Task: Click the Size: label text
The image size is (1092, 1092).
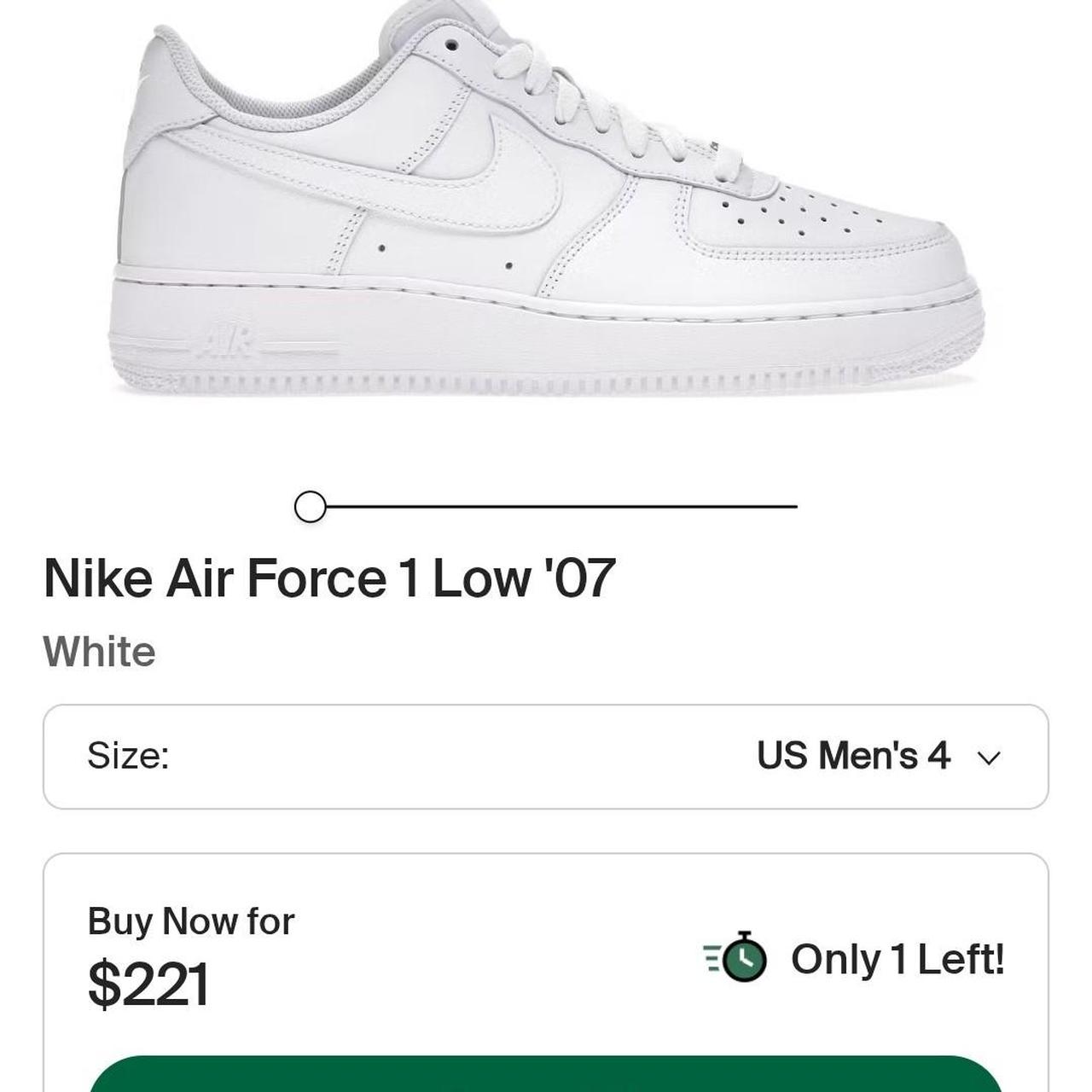Action: [128, 756]
